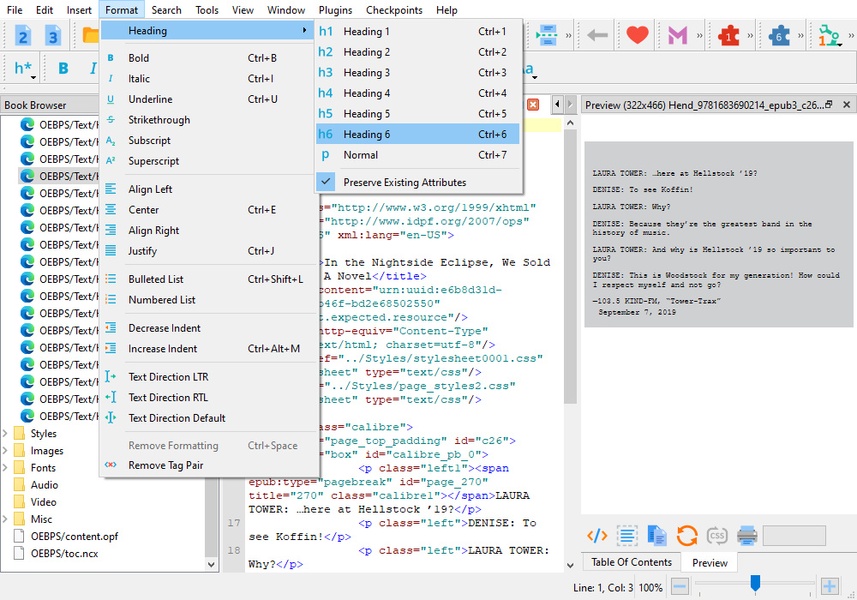Expand overflow chevron after red plugin 1
The width and height of the screenshot is (857, 600).
coord(750,36)
